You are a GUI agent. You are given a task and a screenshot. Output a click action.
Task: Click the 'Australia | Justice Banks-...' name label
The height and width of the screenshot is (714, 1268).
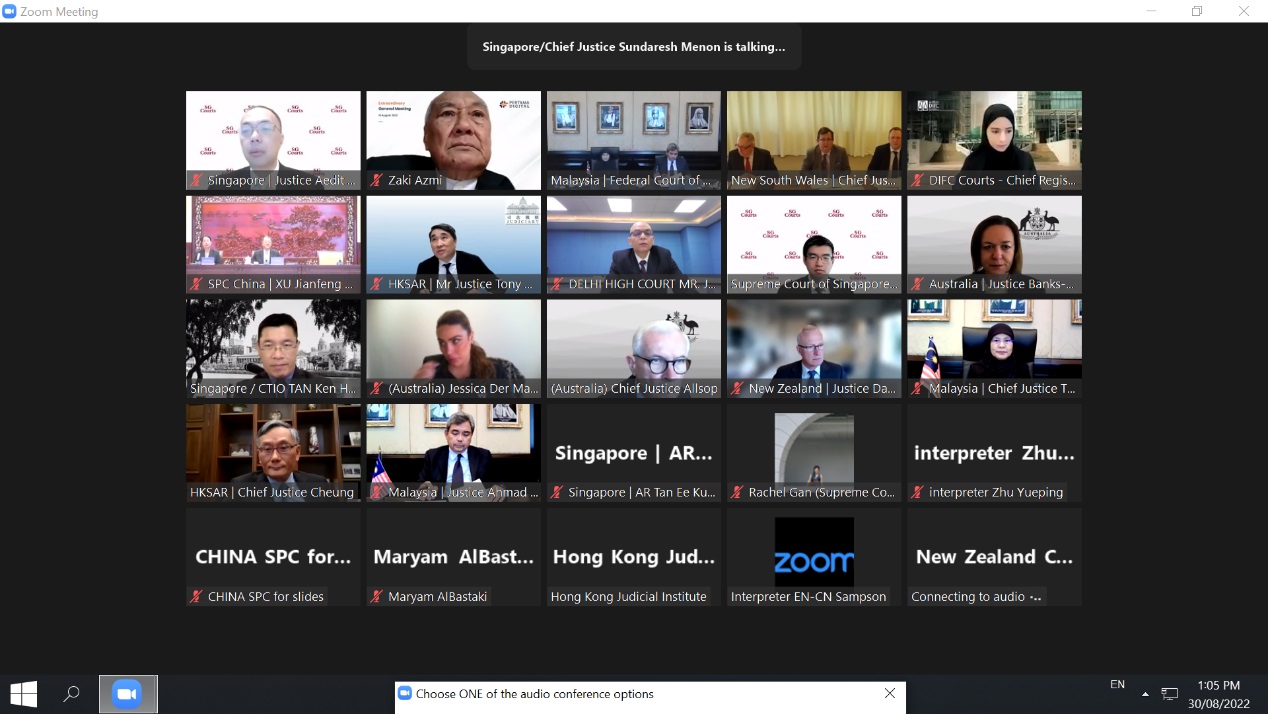pyautogui.click(x=1002, y=285)
